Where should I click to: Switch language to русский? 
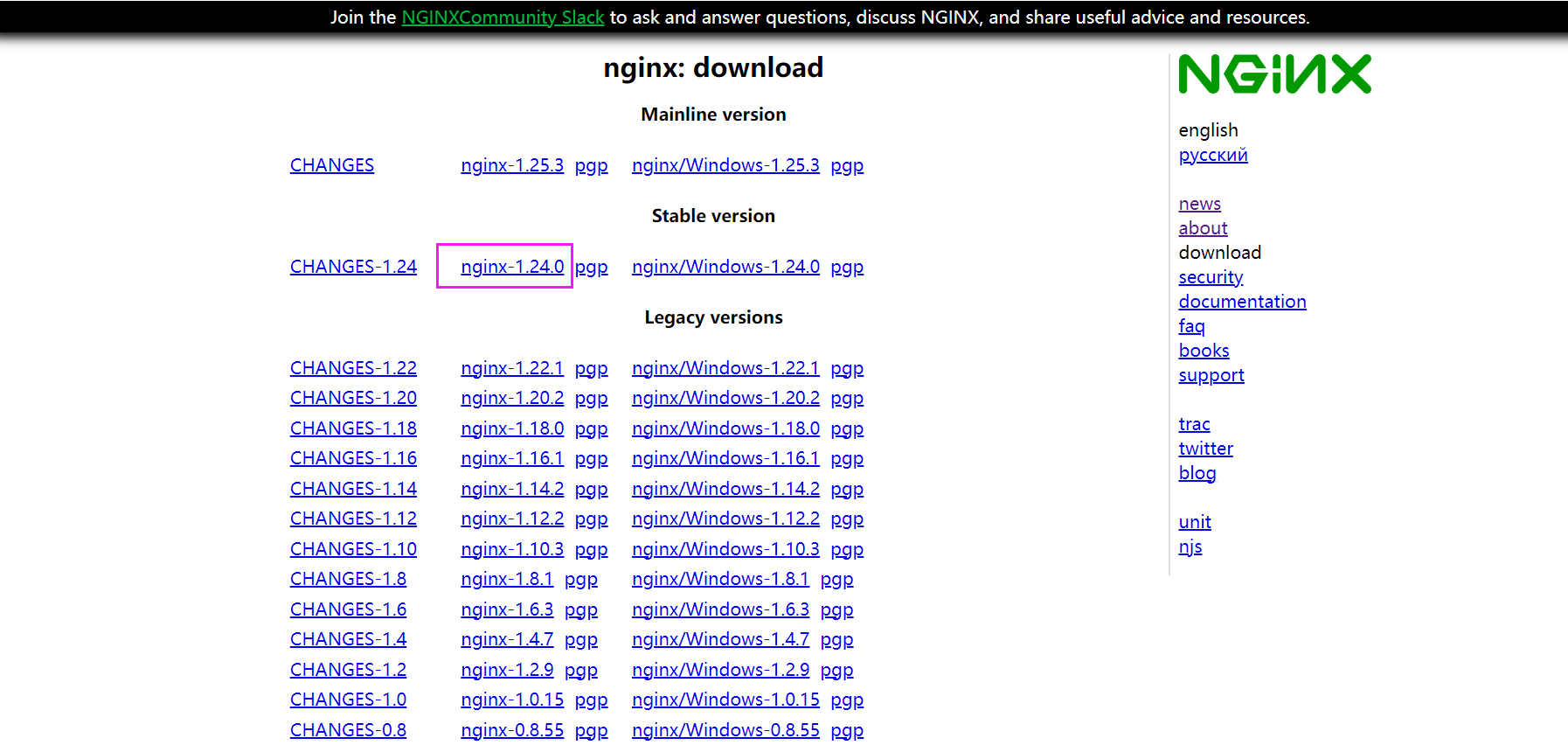tap(1213, 155)
